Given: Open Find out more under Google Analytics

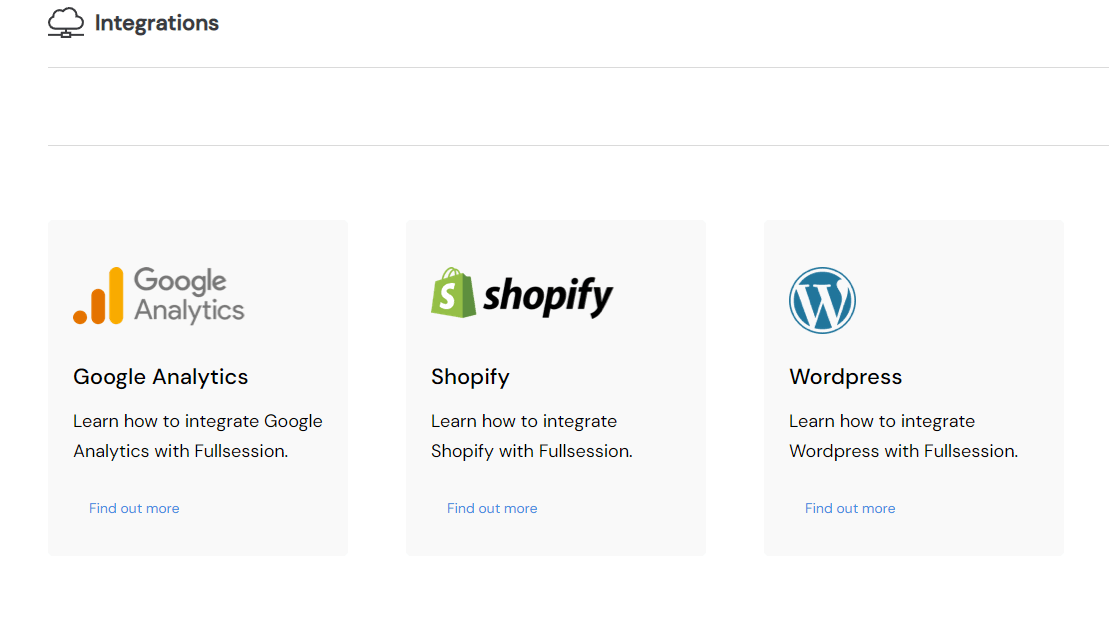Looking at the screenshot, I should (134, 509).
